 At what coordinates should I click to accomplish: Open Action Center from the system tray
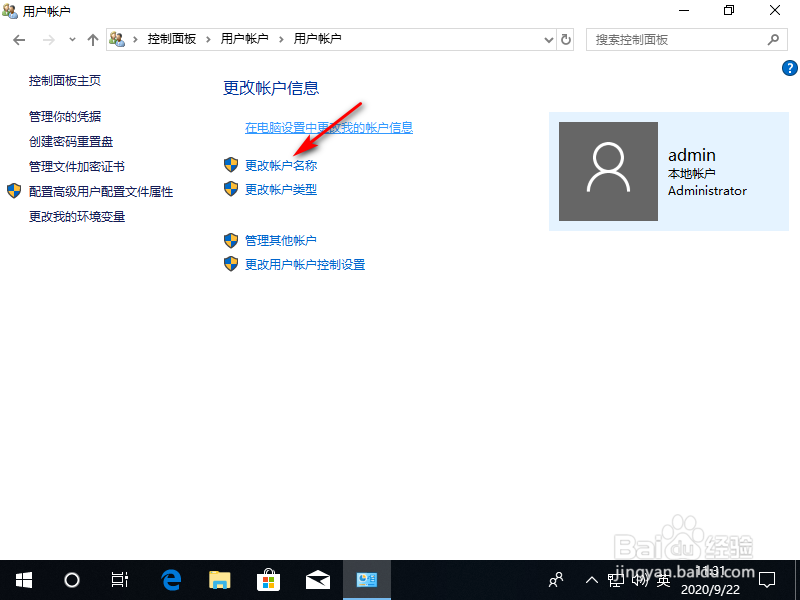(x=767, y=580)
